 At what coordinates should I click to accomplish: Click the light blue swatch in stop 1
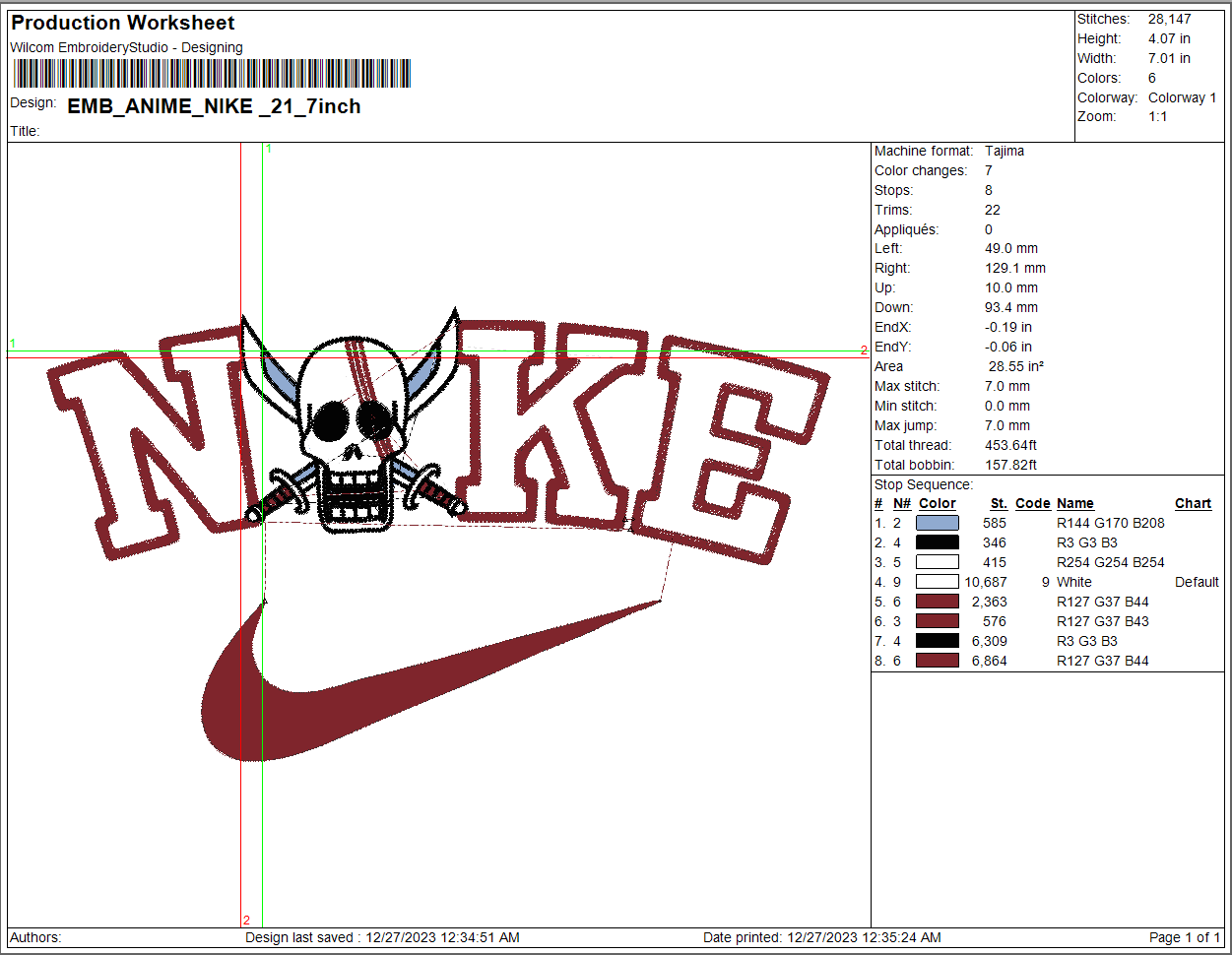coord(937,523)
